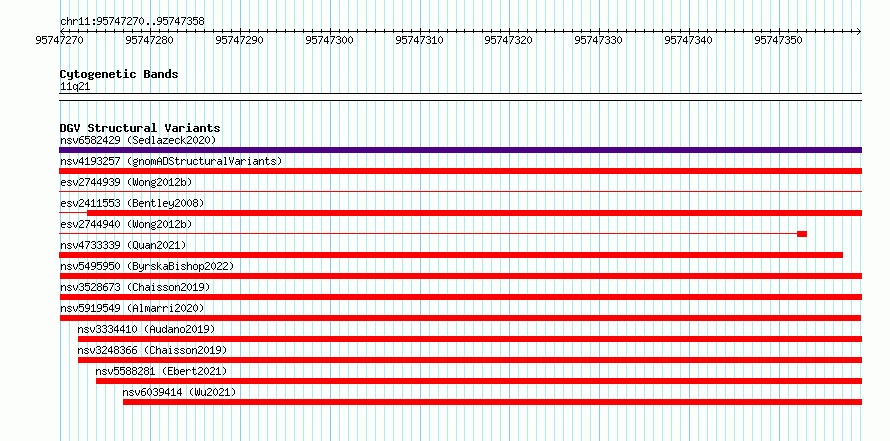Click the Cytogenetic Bands track title

[119, 74]
